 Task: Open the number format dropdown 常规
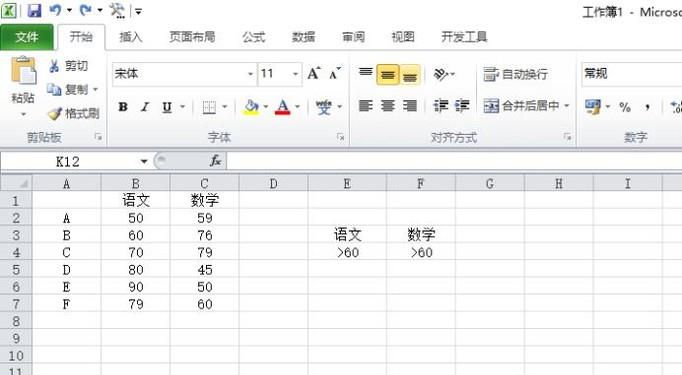pos(632,74)
